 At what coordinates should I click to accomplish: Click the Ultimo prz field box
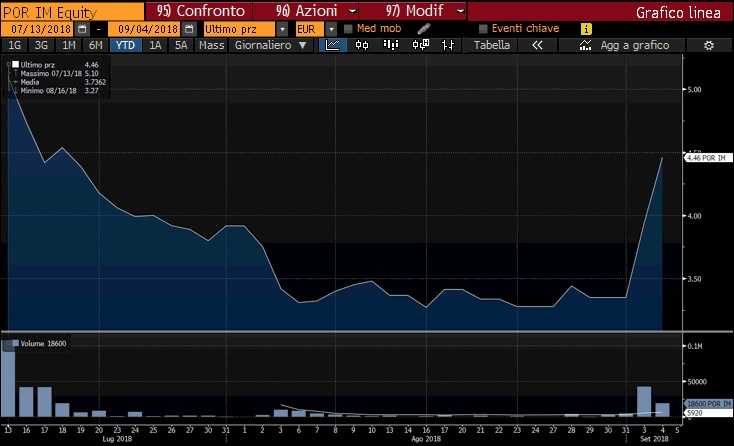239,29
